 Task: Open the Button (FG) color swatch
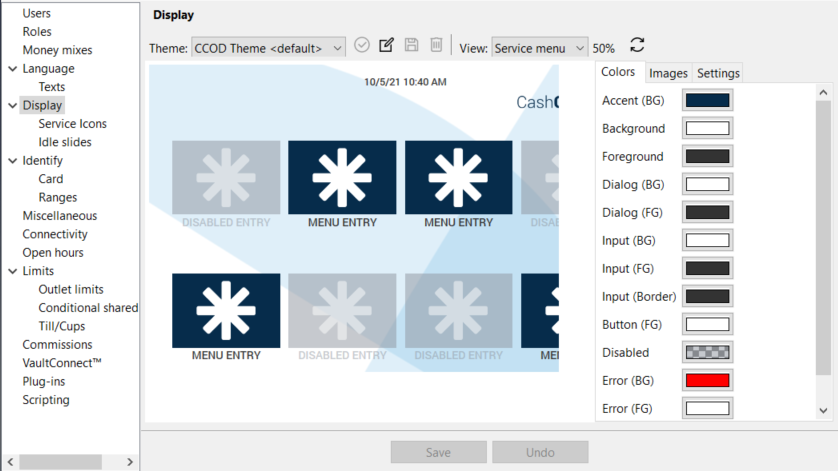pyautogui.click(x=708, y=325)
